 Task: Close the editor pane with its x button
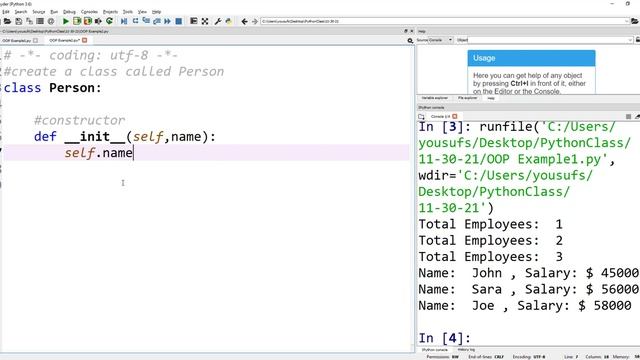point(411,31)
